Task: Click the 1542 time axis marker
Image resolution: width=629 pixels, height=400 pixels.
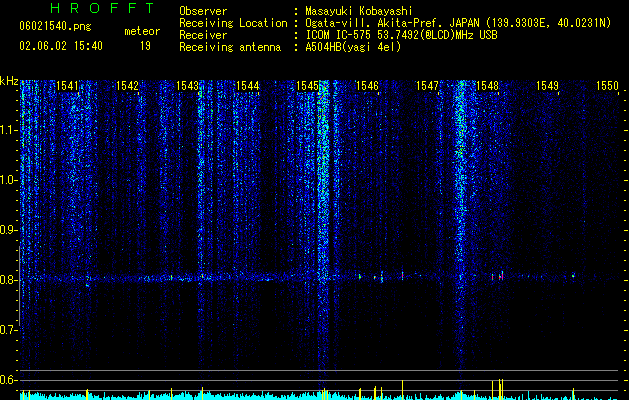Action: (x=127, y=86)
